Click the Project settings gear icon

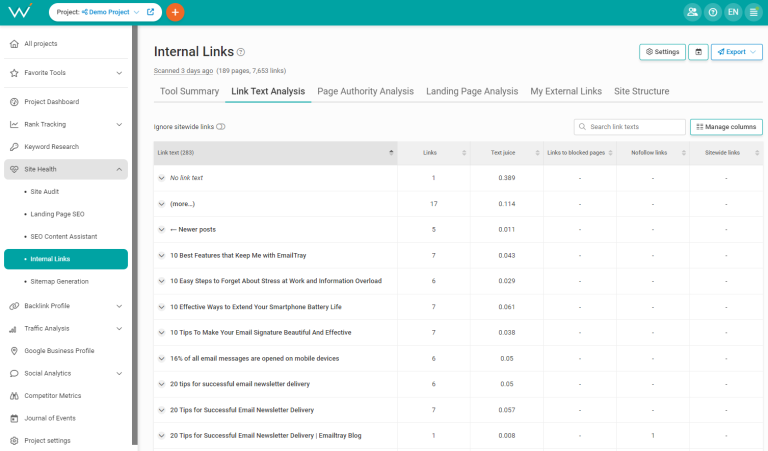tap(14, 441)
